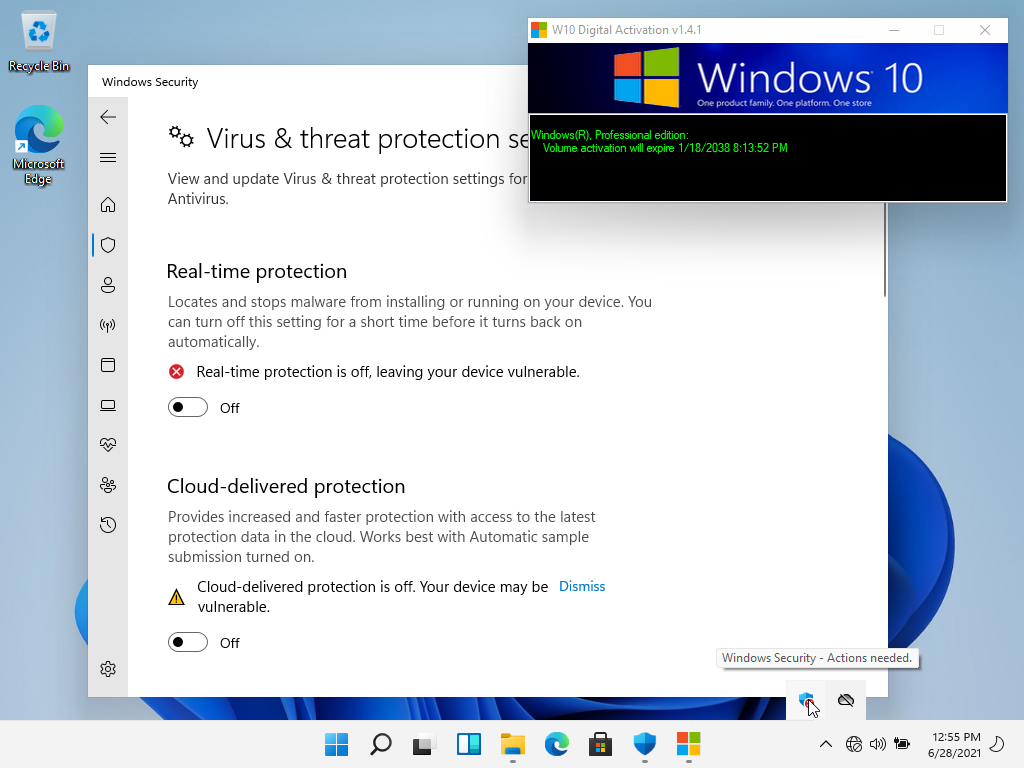Show hidden tray icons chevron
This screenshot has height=768, width=1024.
pyautogui.click(x=825, y=744)
